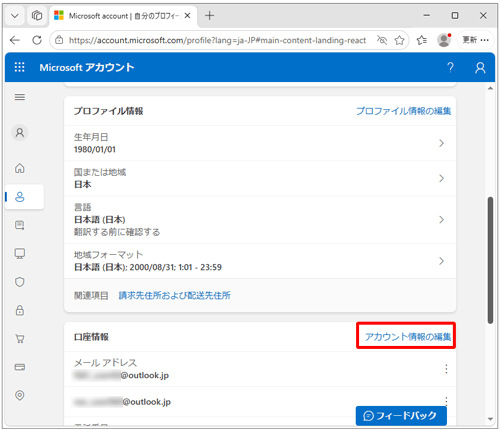
Task: Click the 口座情報 section heading
Action: 91,337
